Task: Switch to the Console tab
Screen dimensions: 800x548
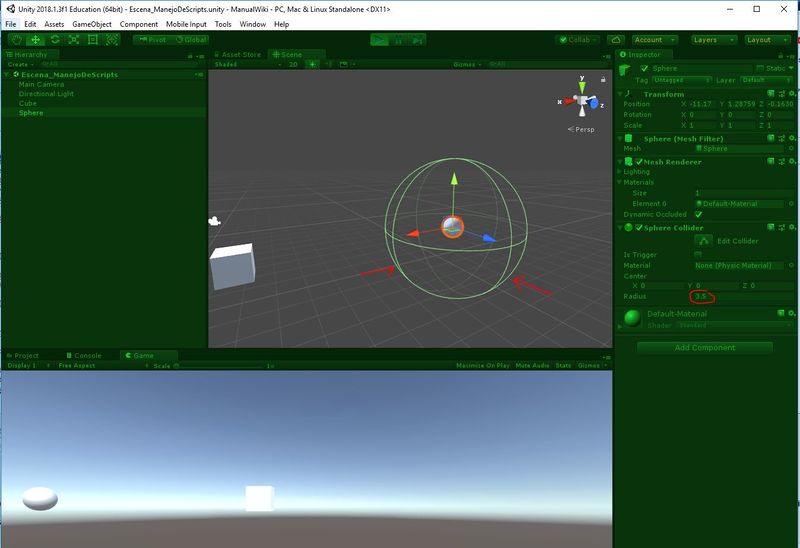Action: tap(84, 356)
